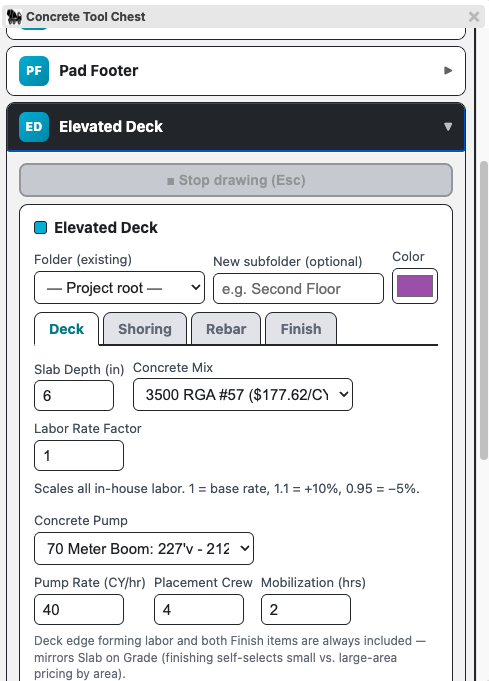This screenshot has width=489, height=681.
Task: Focus the New subfolder text field
Action: 298,288
